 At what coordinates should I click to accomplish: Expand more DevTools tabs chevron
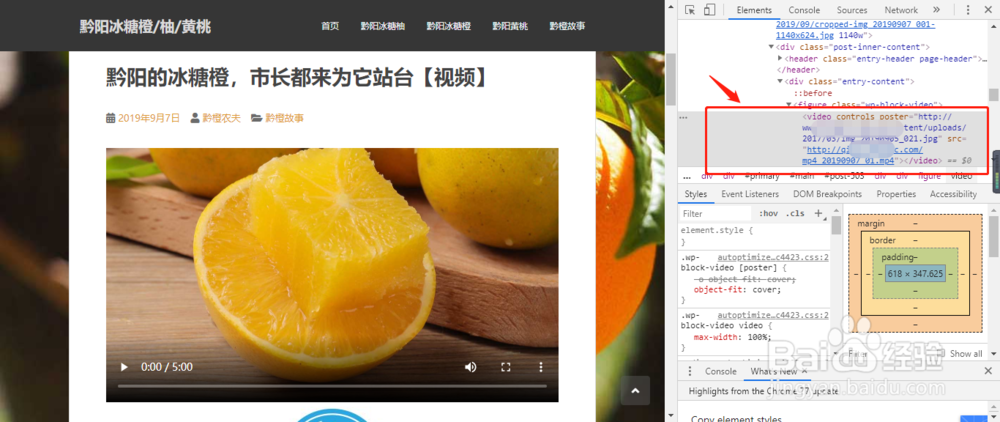pyautogui.click(x=936, y=10)
